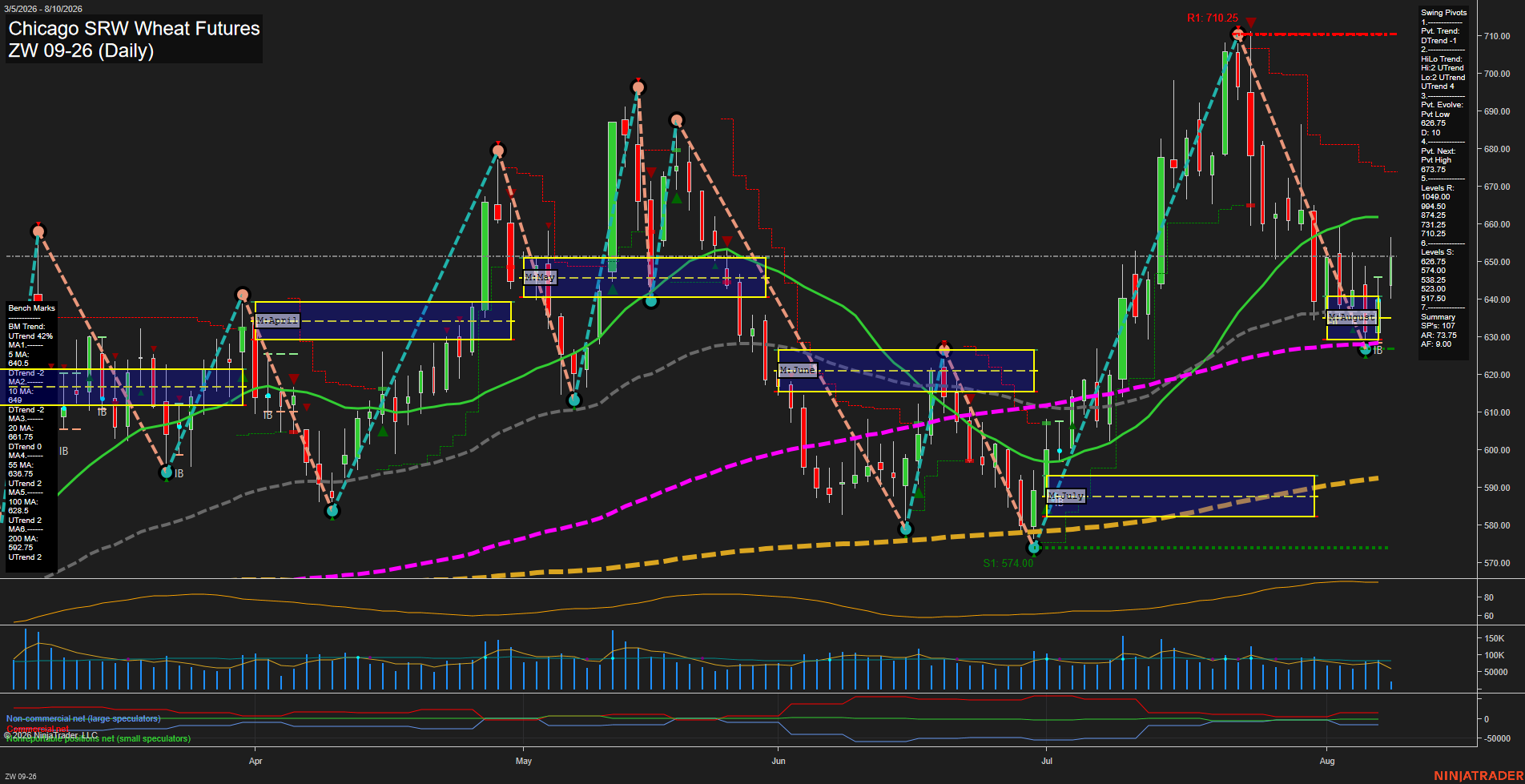Click the 1049.00 resistance level

1435,197
